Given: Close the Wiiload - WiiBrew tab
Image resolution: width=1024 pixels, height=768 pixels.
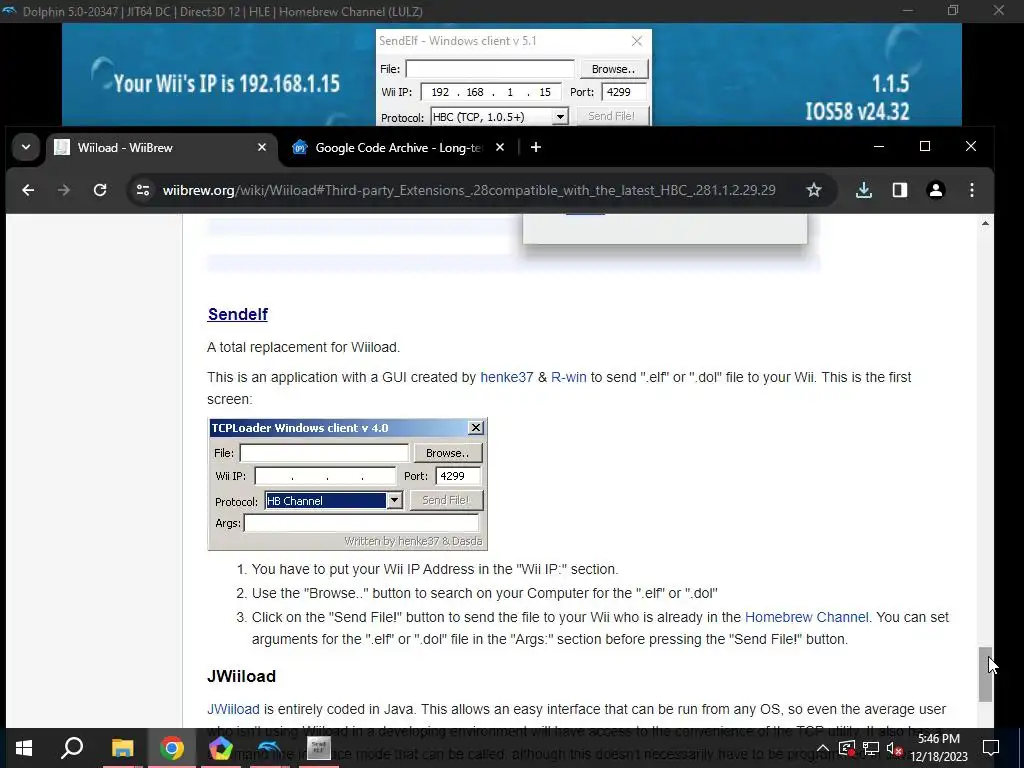Looking at the screenshot, I should [262, 148].
